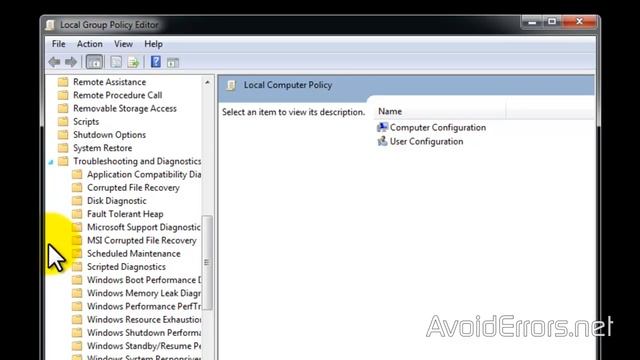Select Windows Memory Leak Diagnosis item
The height and width of the screenshot is (360, 640).
[144, 293]
